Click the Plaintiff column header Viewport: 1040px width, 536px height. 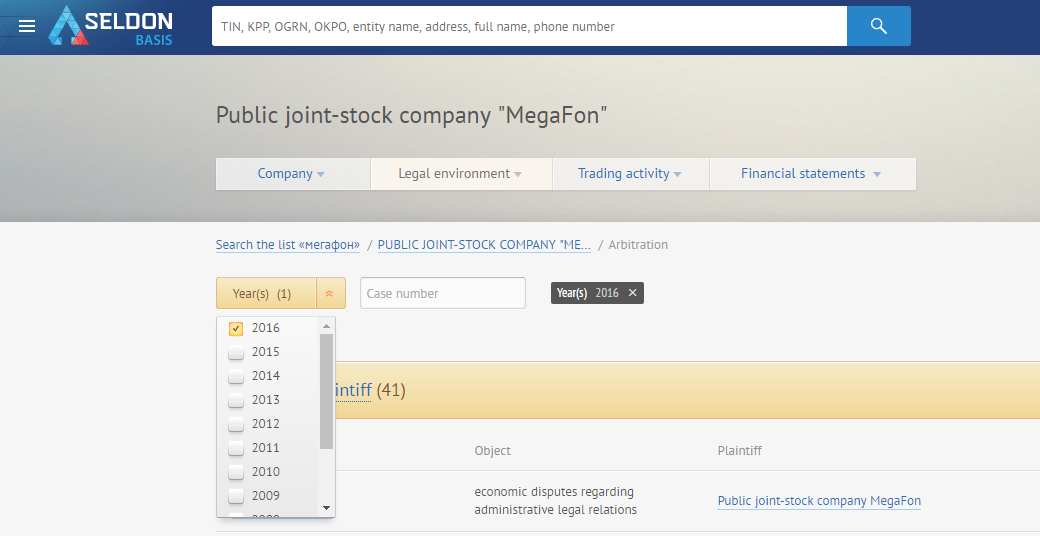pyautogui.click(x=740, y=450)
